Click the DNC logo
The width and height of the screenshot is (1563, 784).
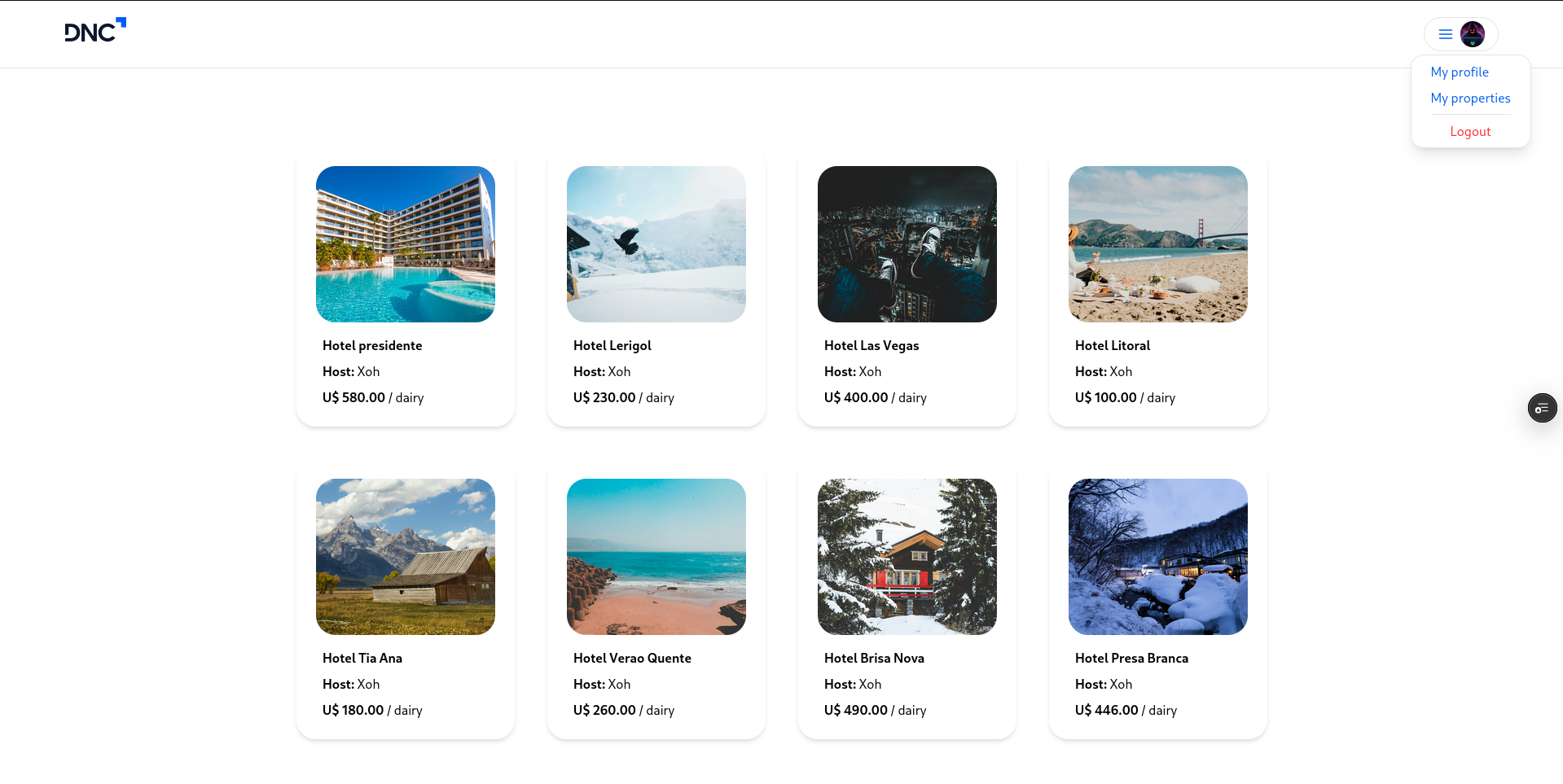[x=94, y=32]
